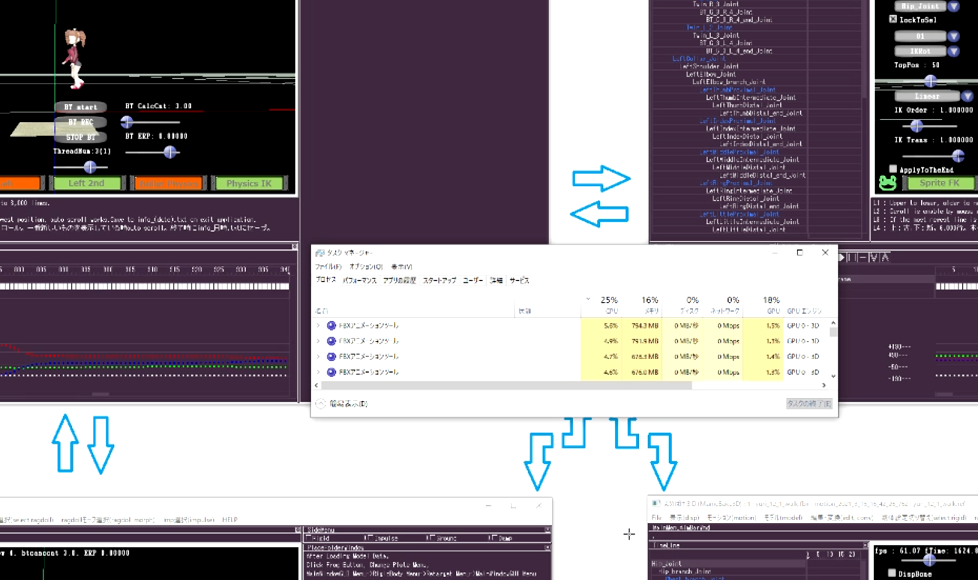Click the green frog icon
Viewport: 978px width, 580px height.
pyautogui.click(x=887, y=183)
